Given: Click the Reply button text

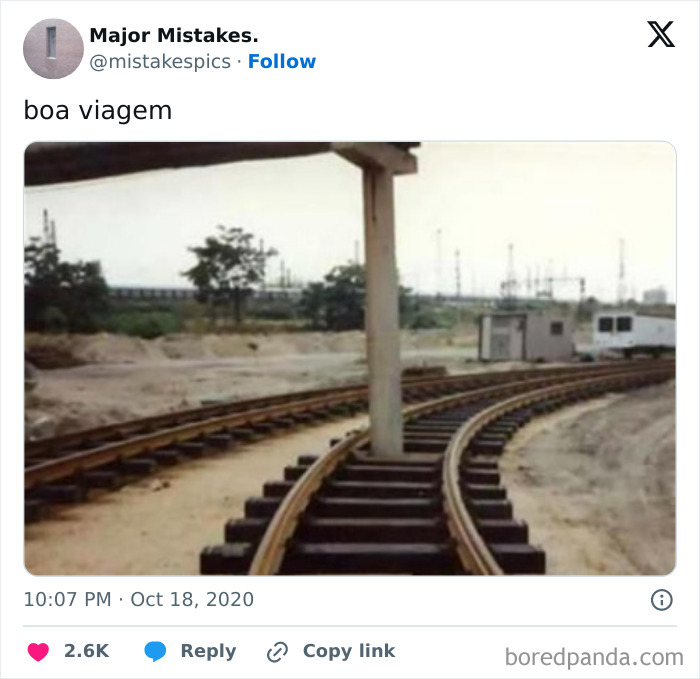Looking at the screenshot, I should (x=208, y=651).
